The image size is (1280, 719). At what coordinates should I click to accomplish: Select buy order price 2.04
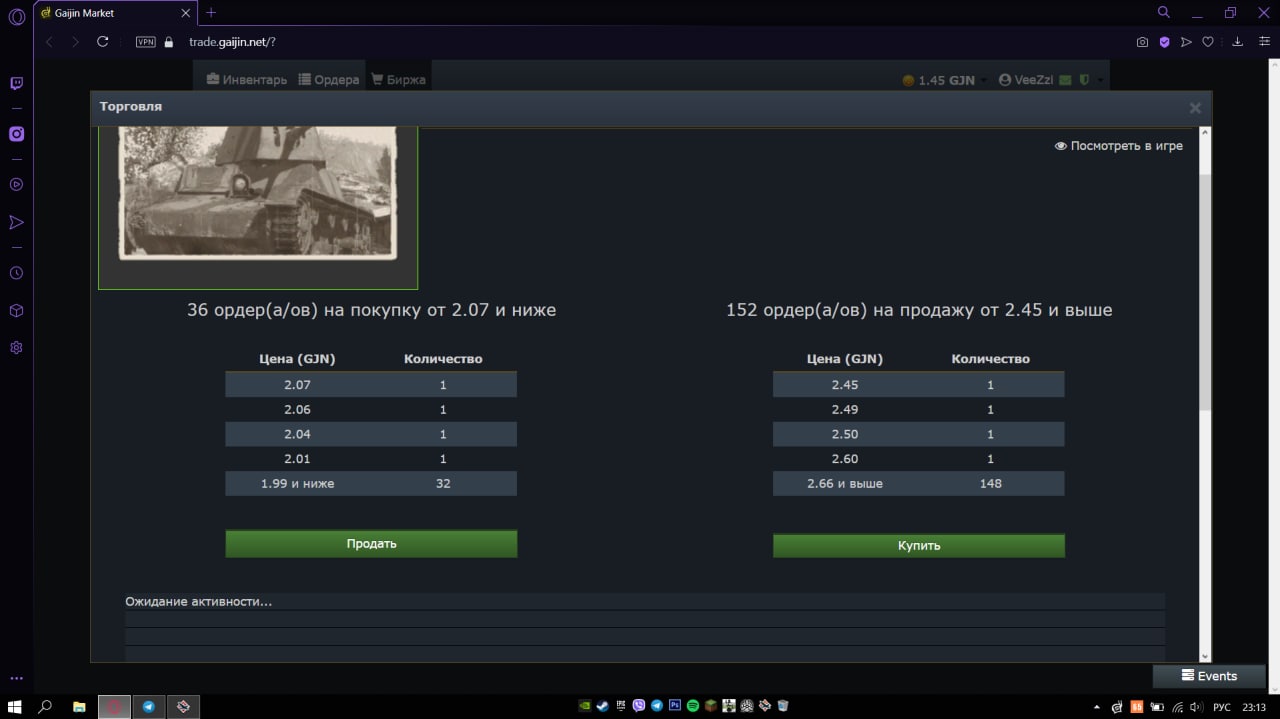(371, 434)
